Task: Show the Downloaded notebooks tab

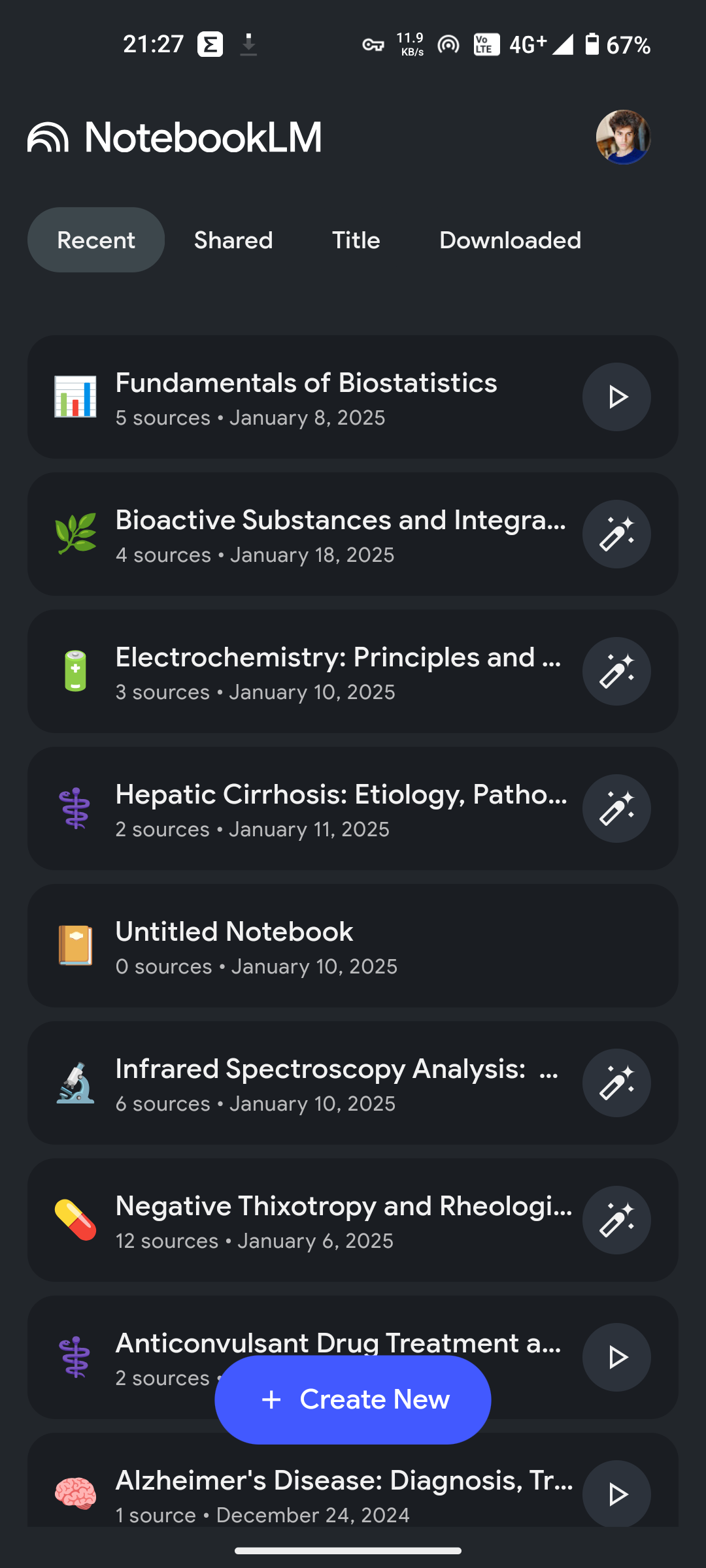Action: point(510,240)
